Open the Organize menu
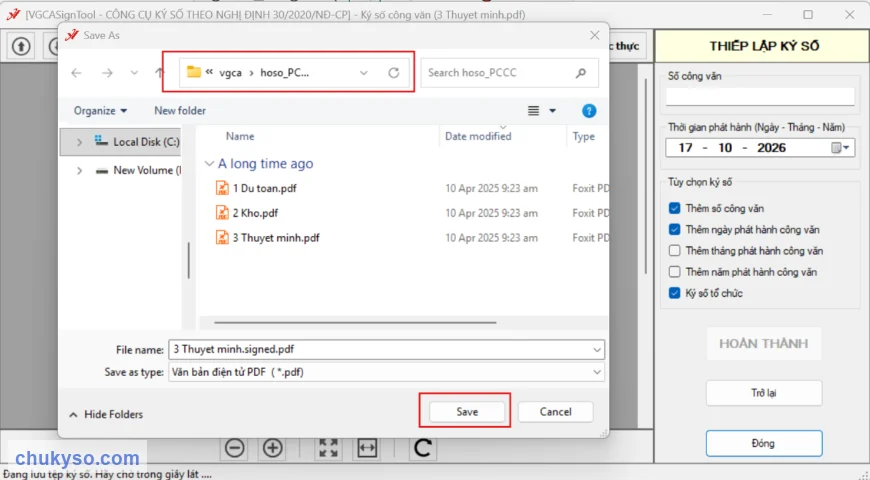This screenshot has width=870, height=480. (x=100, y=111)
